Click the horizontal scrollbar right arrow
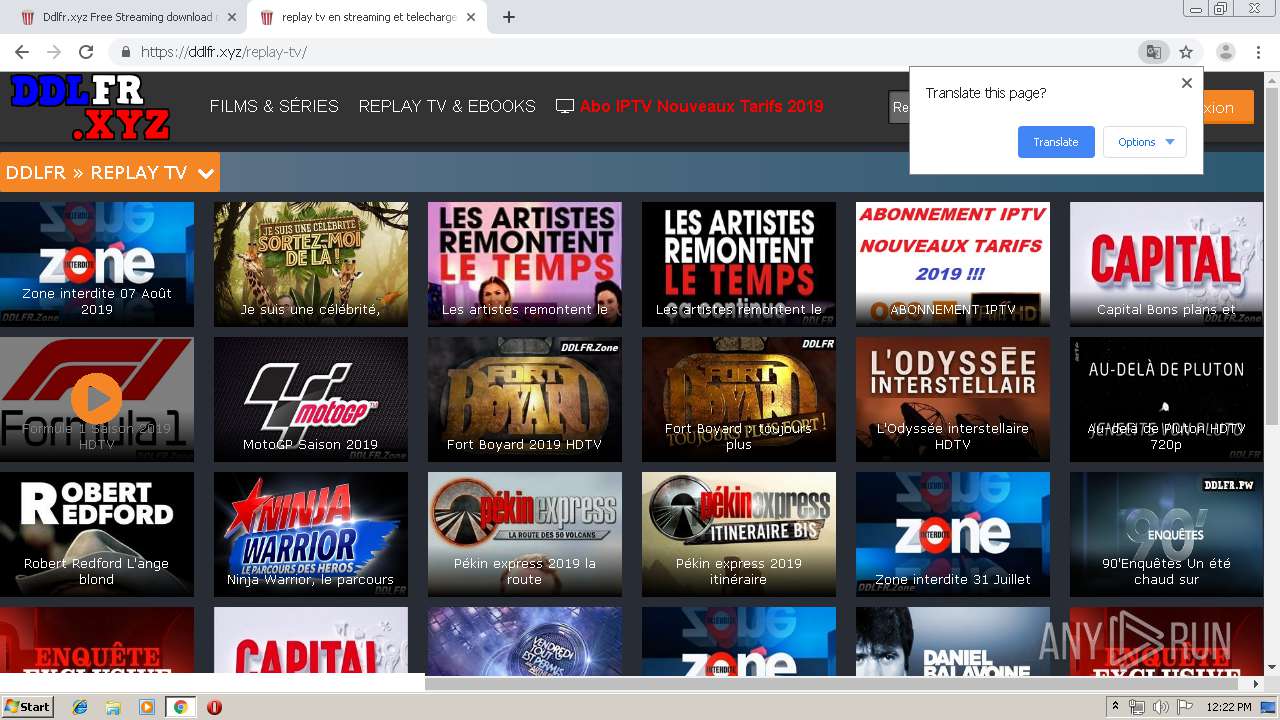Viewport: 1280px width, 720px height. 1257,684
